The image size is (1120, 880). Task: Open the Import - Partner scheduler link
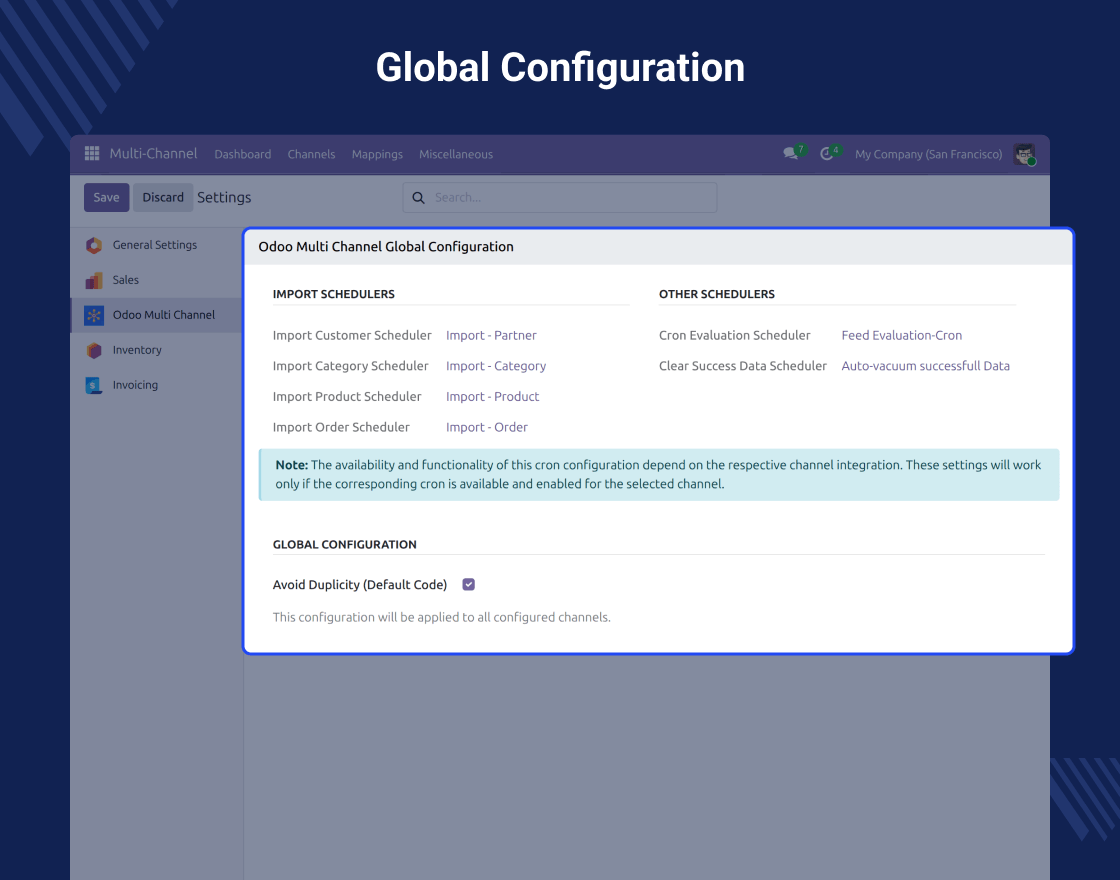coord(491,335)
